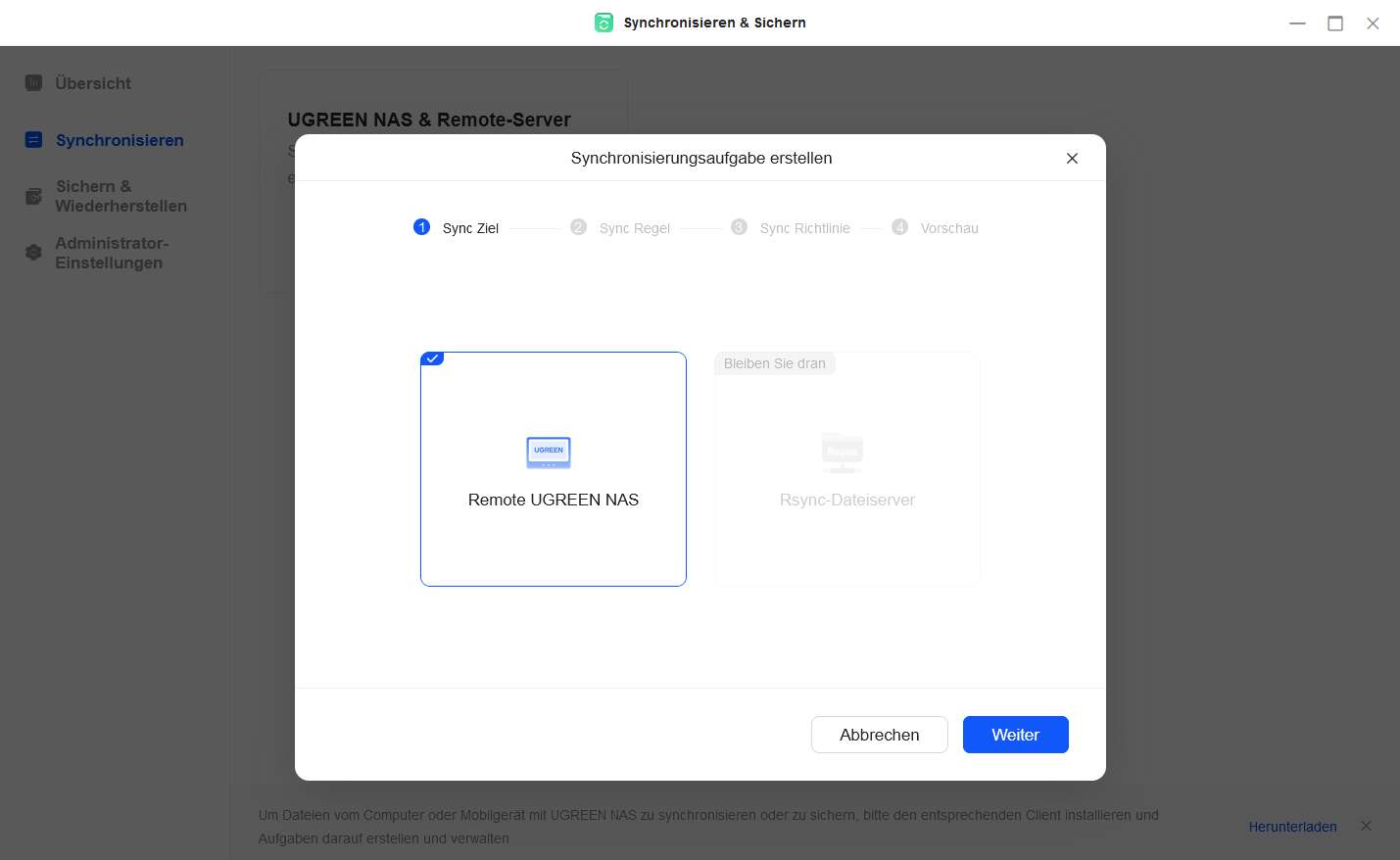Click the Synchronisieren & Sichern app icon
The width and height of the screenshot is (1400, 860).
tap(603, 23)
